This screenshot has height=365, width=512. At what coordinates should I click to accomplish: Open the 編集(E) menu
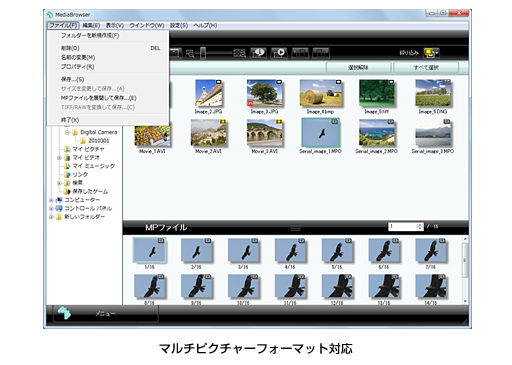[91, 25]
